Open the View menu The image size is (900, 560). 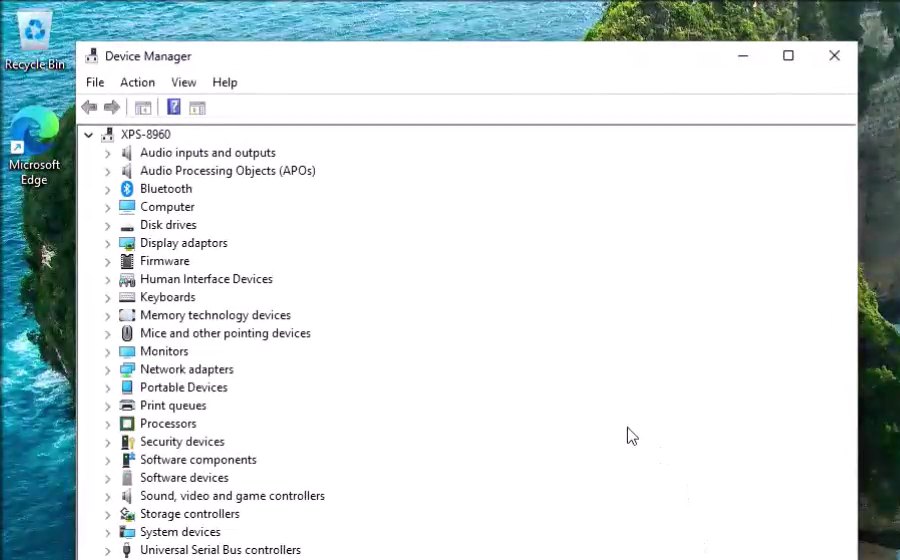(x=183, y=82)
